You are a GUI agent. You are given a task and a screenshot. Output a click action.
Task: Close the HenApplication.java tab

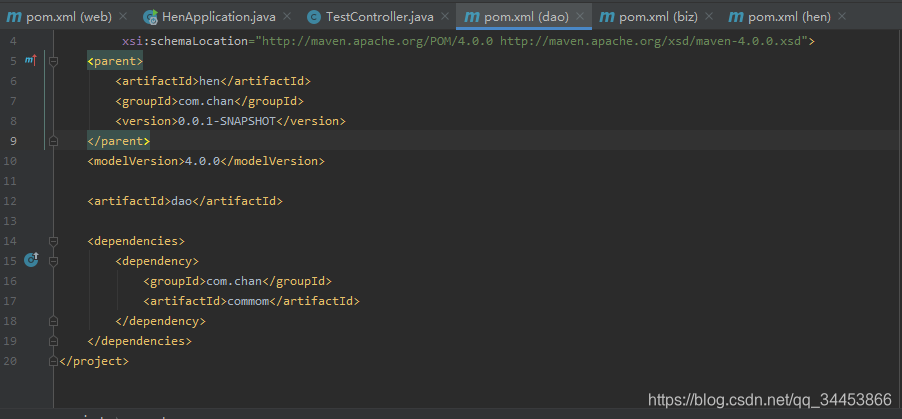pyautogui.click(x=287, y=17)
